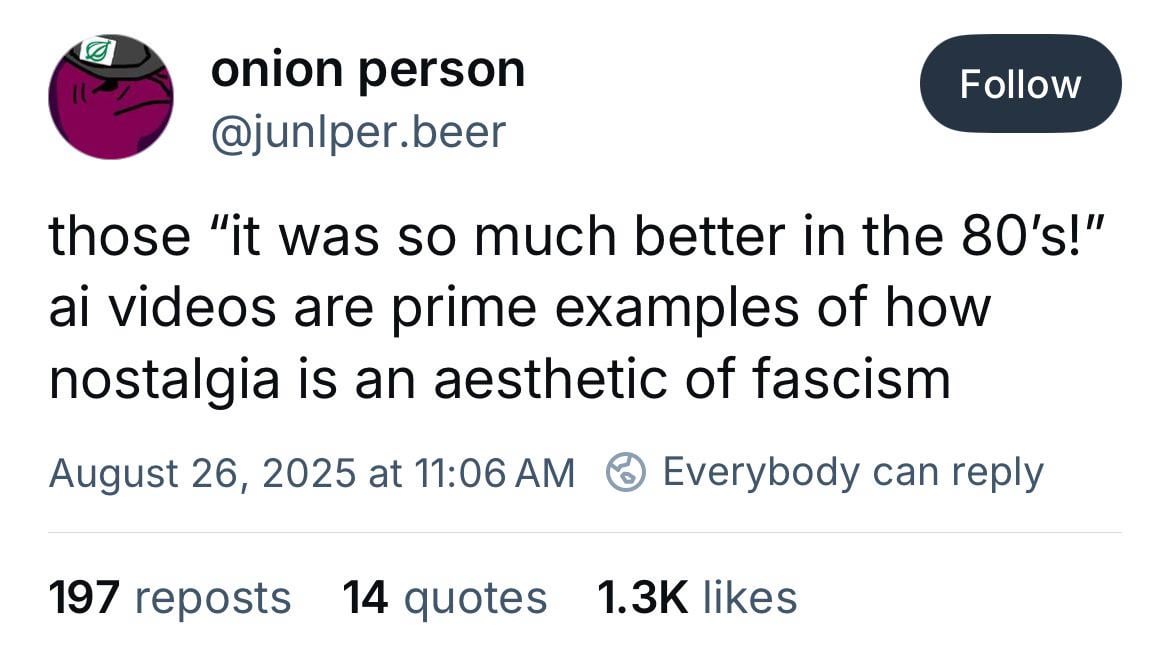The height and width of the screenshot is (647, 1170).
Task: Select the quotes label text
Action: pos(475,599)
